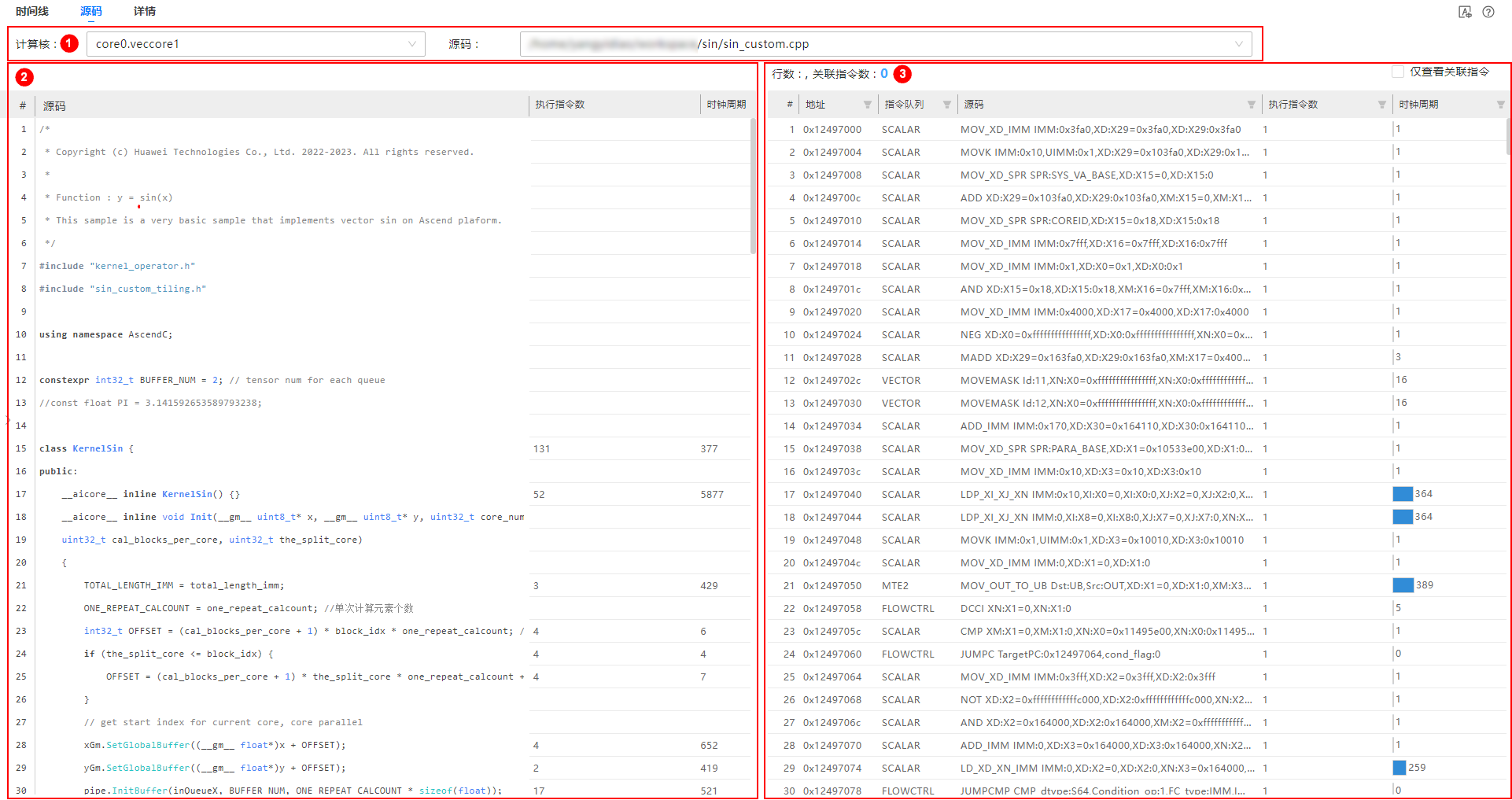This screenshot has height=800, width=1512.
Task: Switch to the 时间线 tab
Action: click(x=32, y=11)
